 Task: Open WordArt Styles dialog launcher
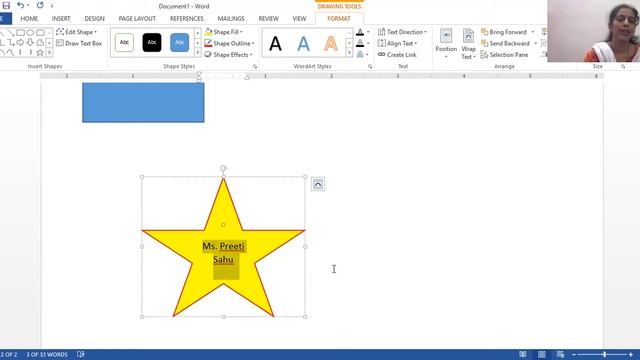coord(370,66)
